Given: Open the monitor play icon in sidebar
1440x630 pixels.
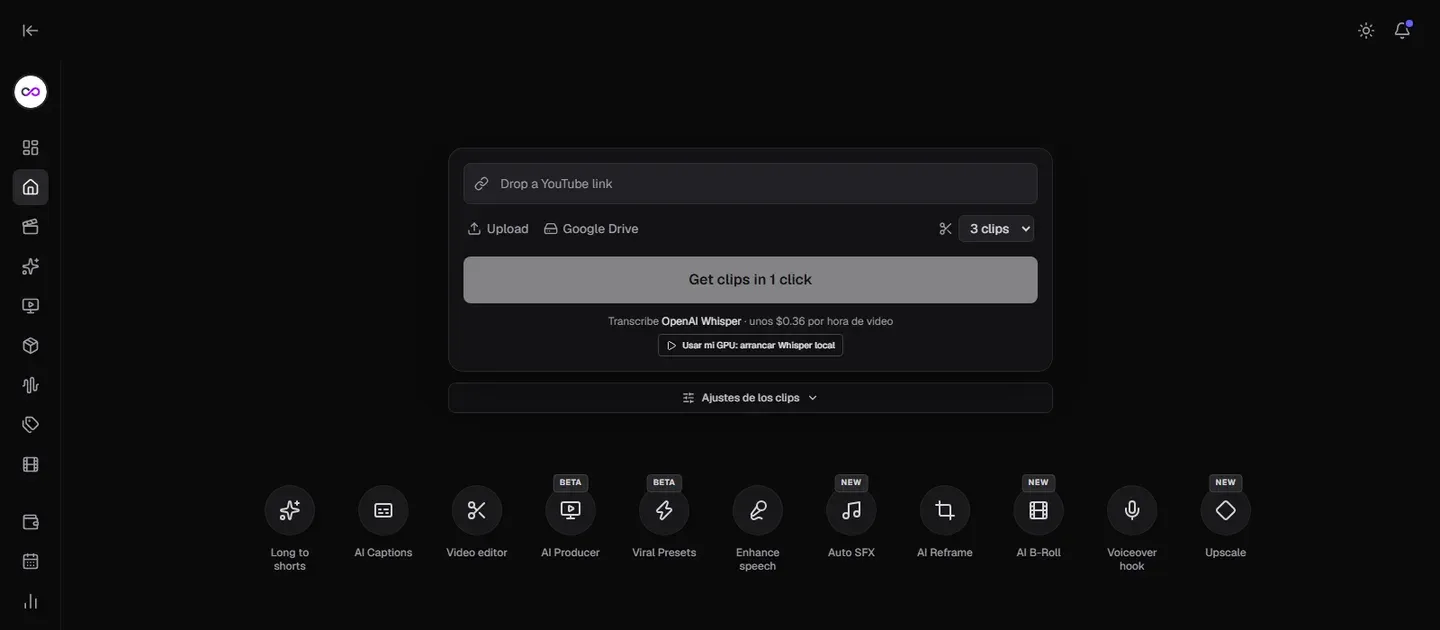Looking at the screenshot, I should click(30, 306).
